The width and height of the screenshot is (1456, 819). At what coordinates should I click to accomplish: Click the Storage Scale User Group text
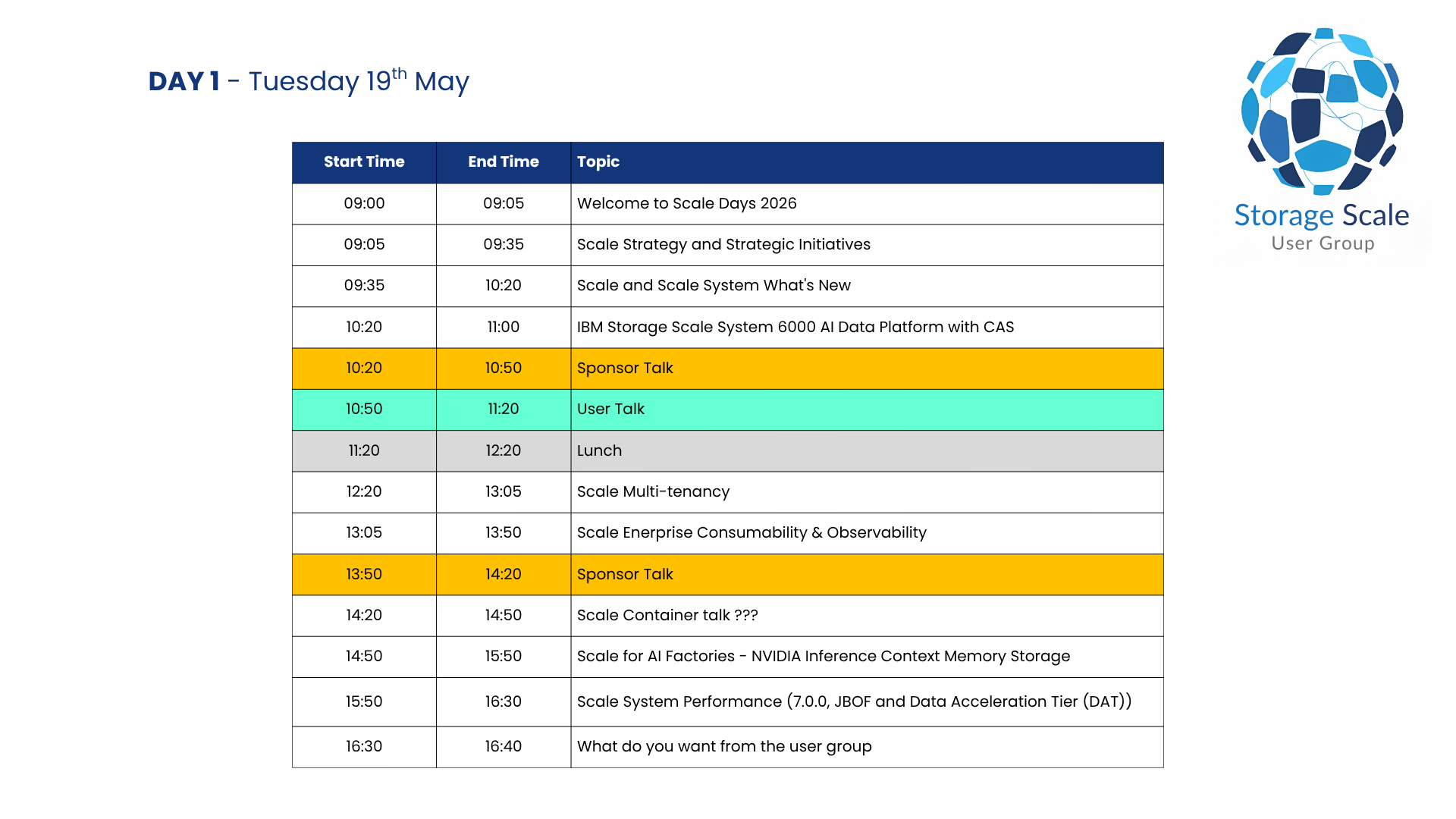click(x=1322, y=226)
